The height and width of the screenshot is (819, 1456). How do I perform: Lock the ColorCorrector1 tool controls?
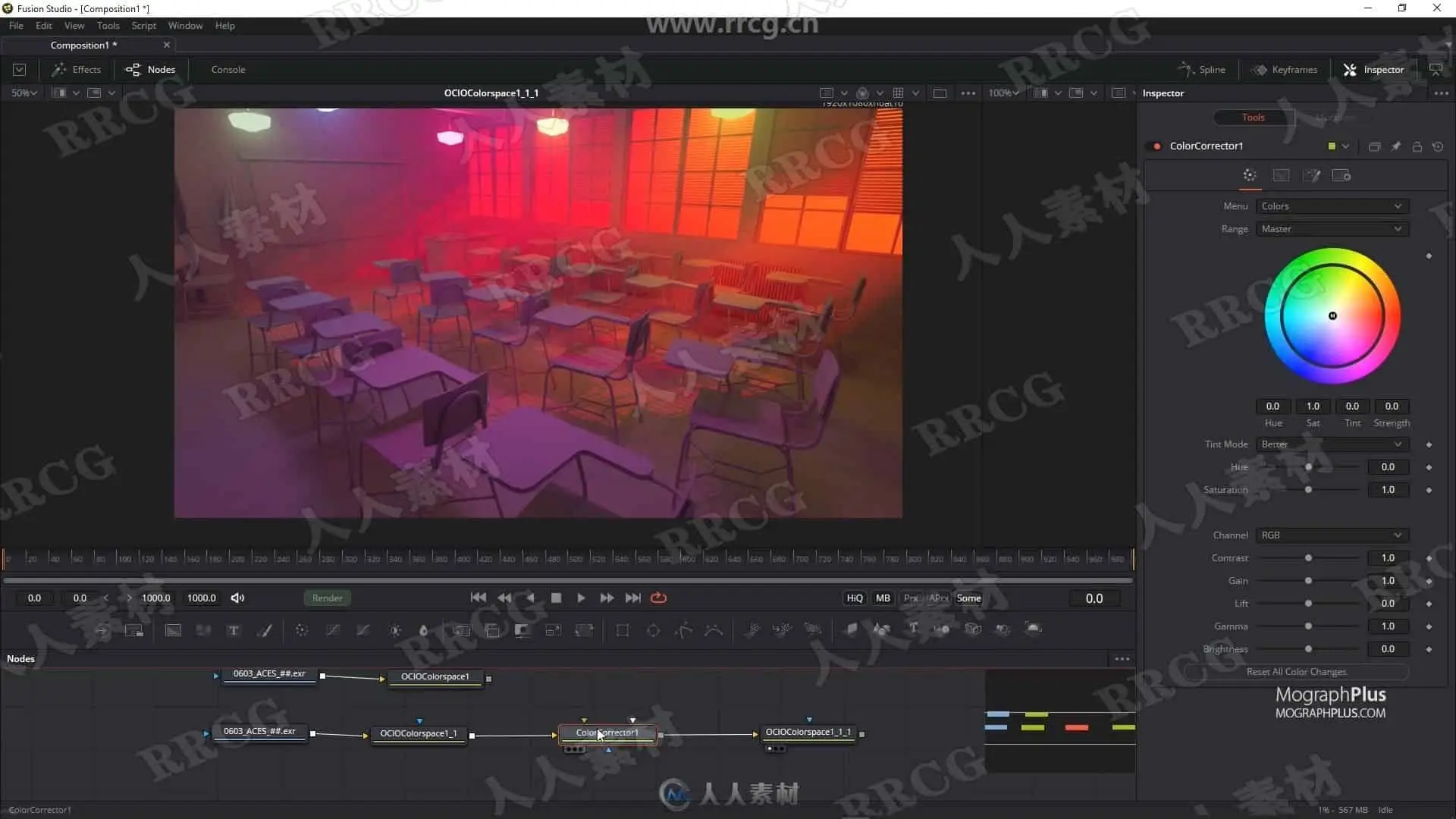point(1417,146)
